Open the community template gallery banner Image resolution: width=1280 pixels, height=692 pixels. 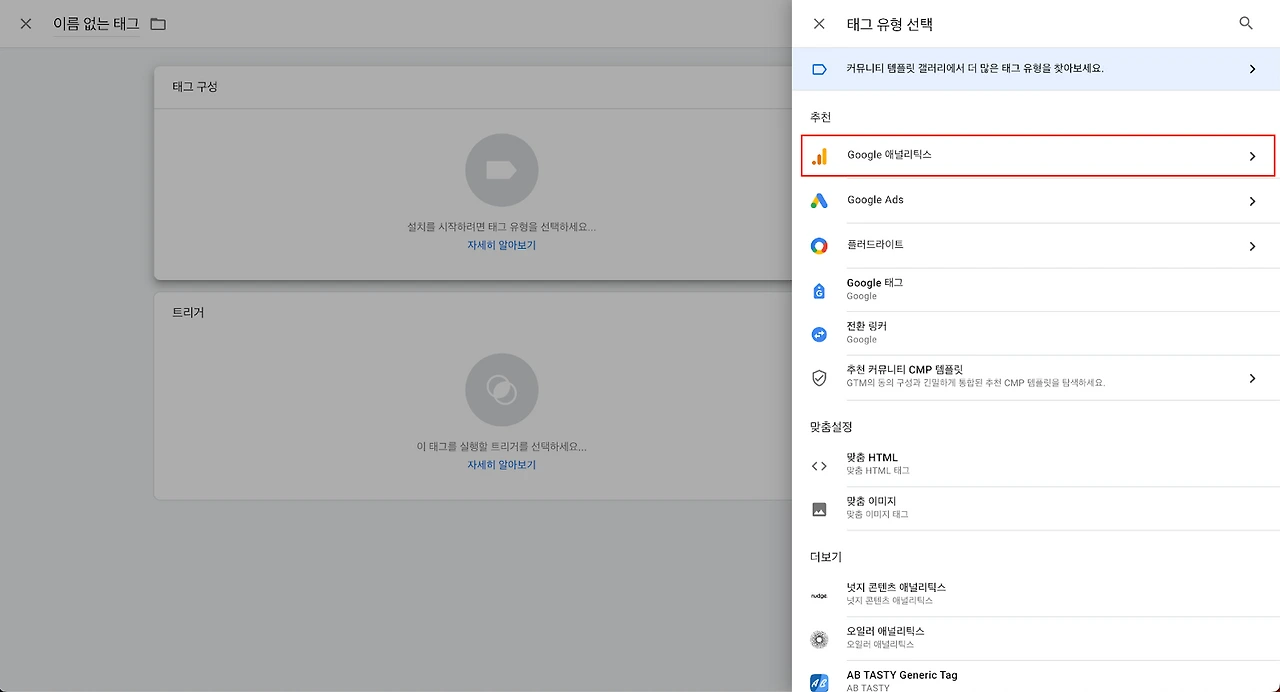pyautogui.click(x=1036, y=69)
